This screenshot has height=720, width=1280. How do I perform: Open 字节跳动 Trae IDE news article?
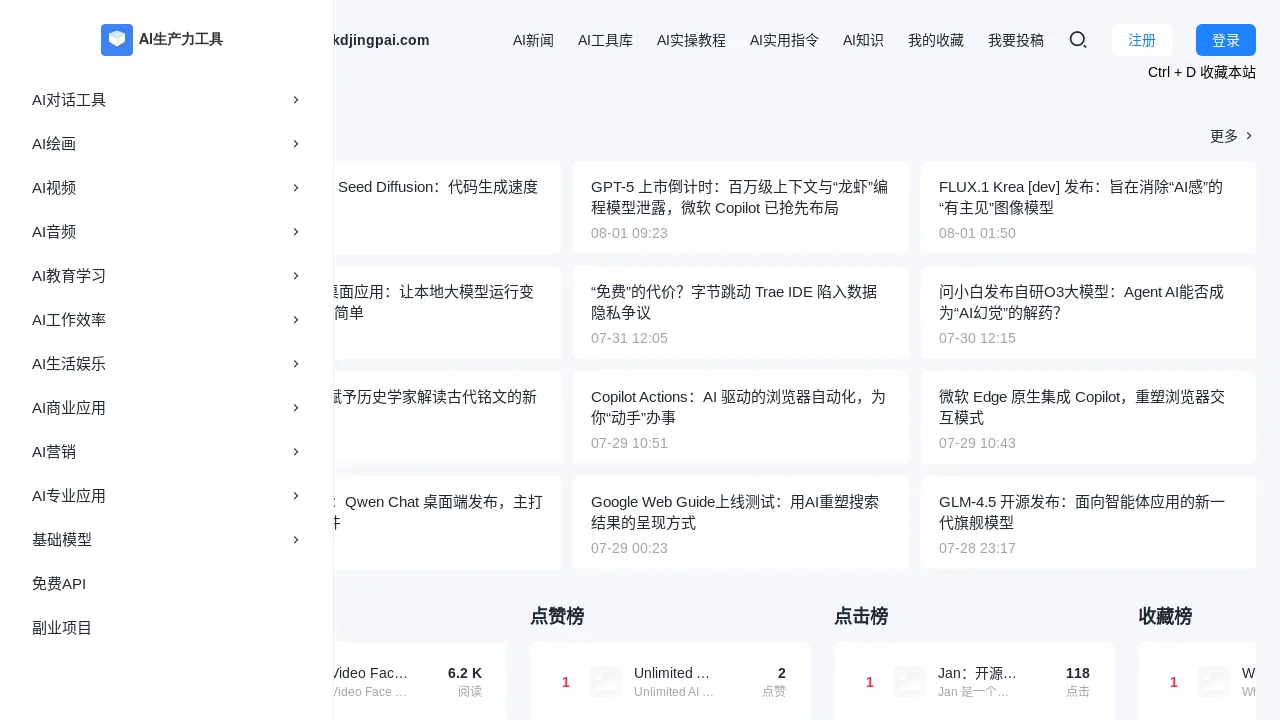740,313
